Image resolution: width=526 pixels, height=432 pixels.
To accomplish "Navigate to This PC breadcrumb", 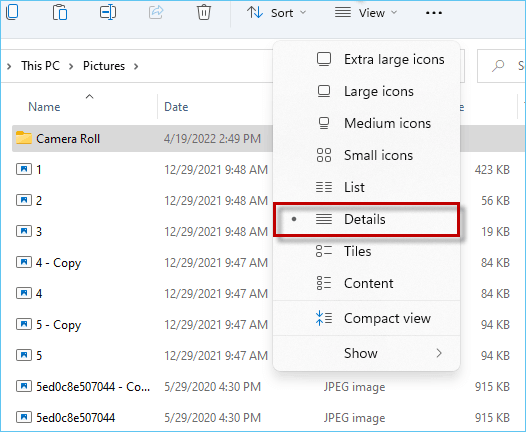I will (x=41, y=66).
